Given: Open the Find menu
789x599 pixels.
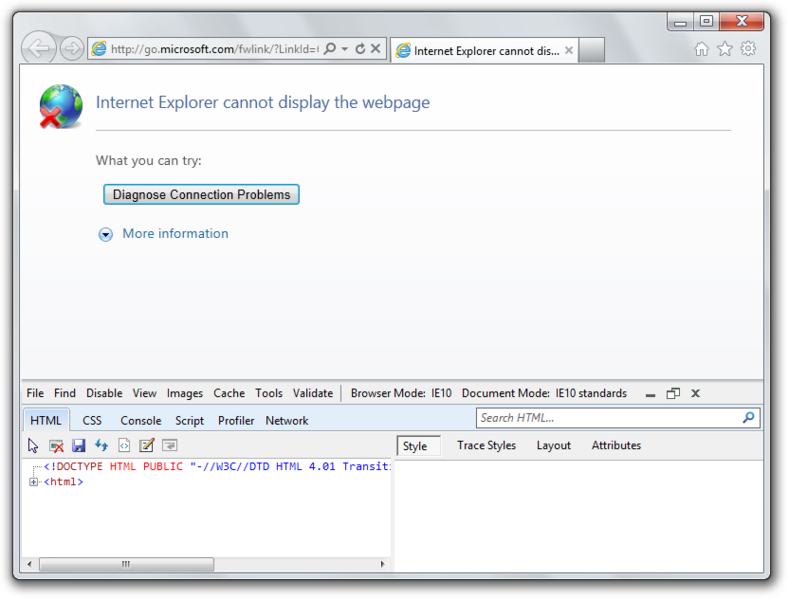Looking at the screenshot, I should (x=65, y=393).
